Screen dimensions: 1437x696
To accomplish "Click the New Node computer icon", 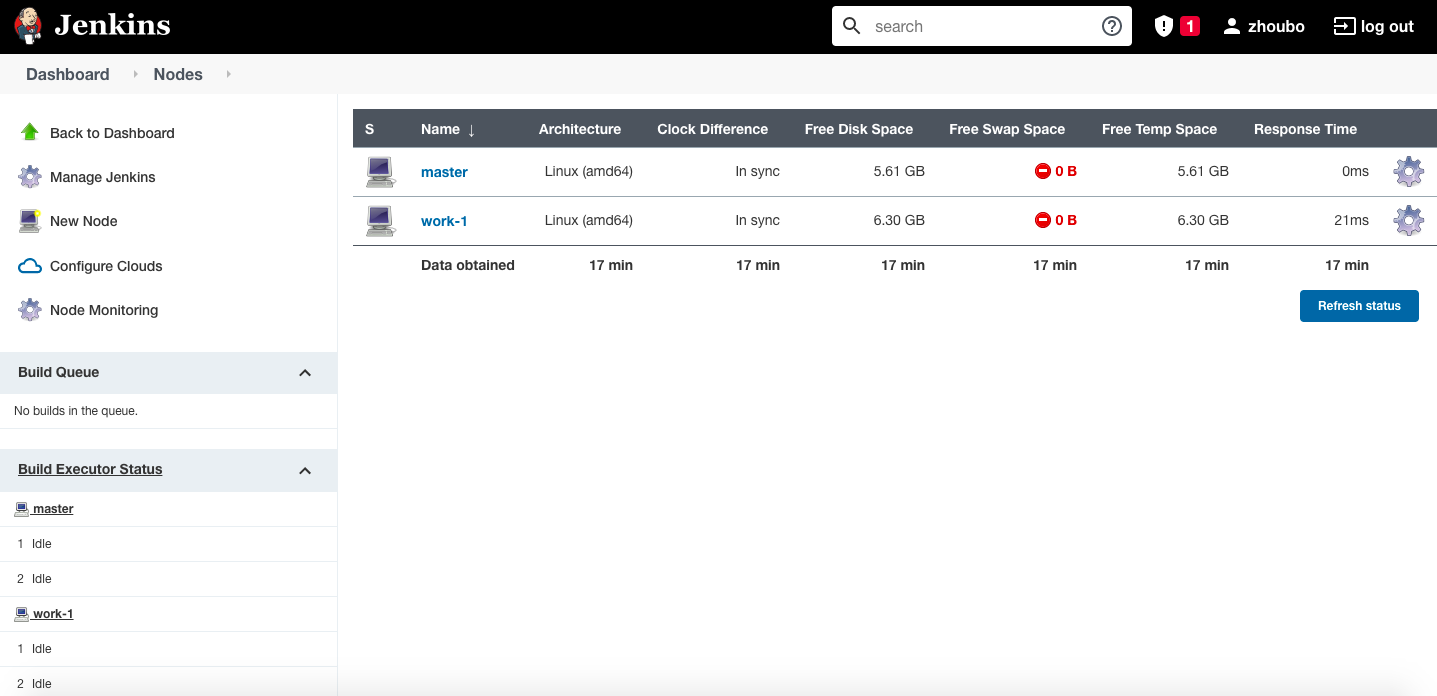I will point(30,221).
